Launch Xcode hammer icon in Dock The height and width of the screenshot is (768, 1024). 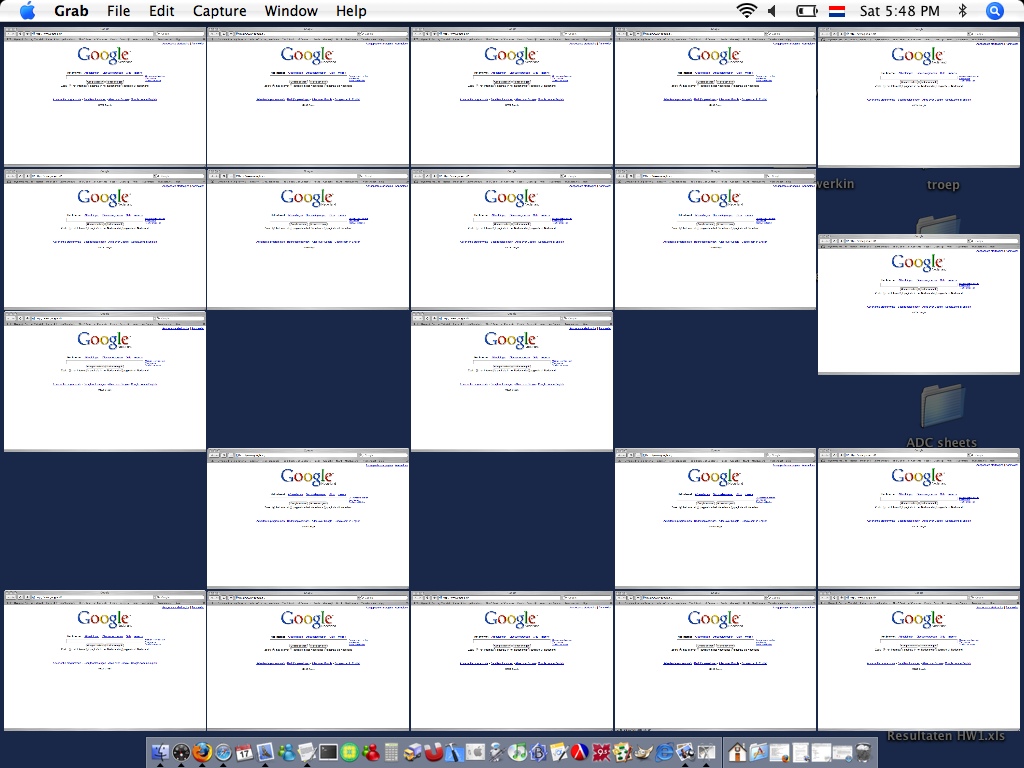(x=454, y=753)
